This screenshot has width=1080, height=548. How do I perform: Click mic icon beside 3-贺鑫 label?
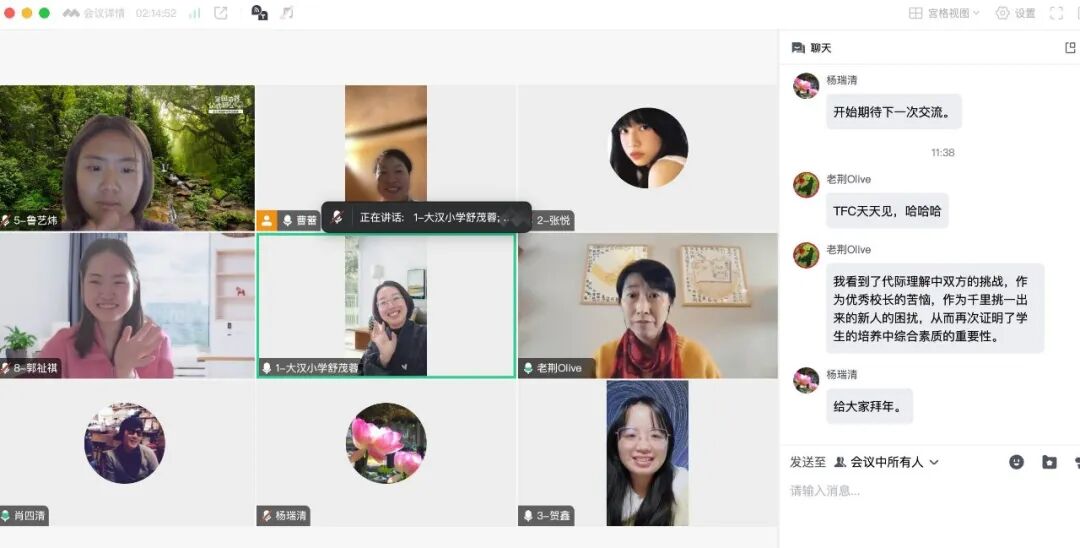(528, 516)
